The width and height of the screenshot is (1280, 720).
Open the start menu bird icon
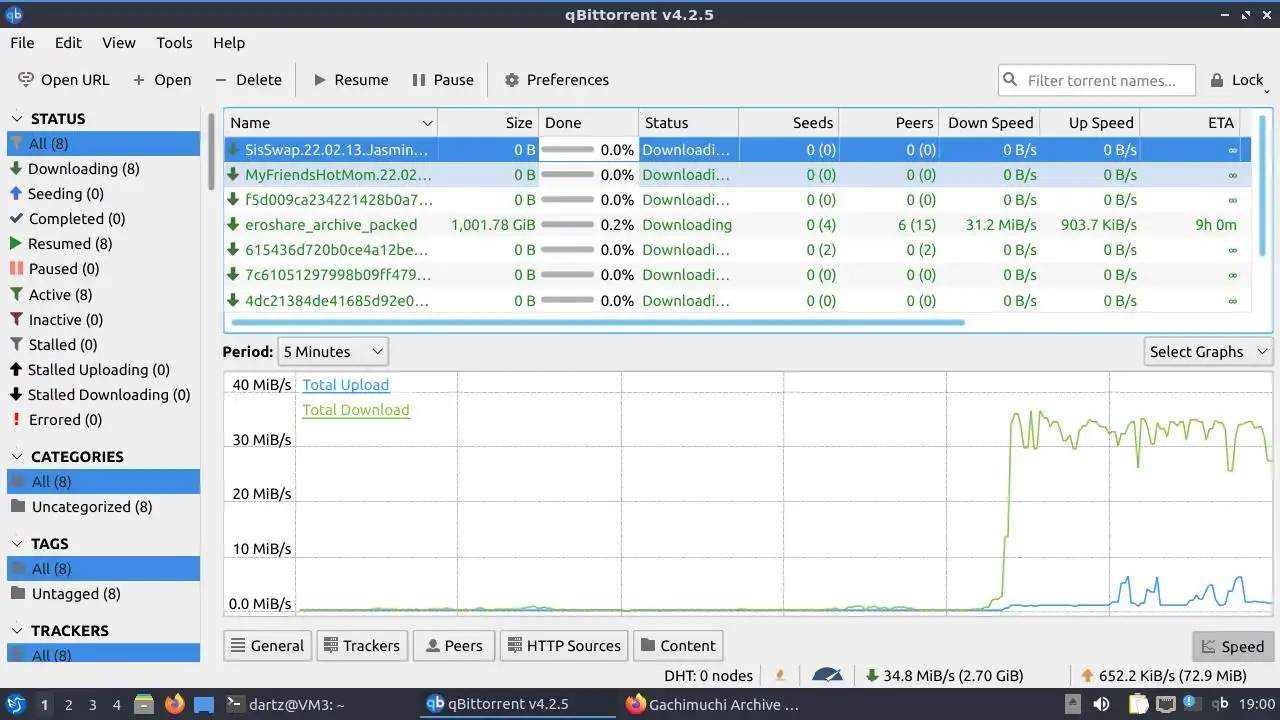coord(15,705)
